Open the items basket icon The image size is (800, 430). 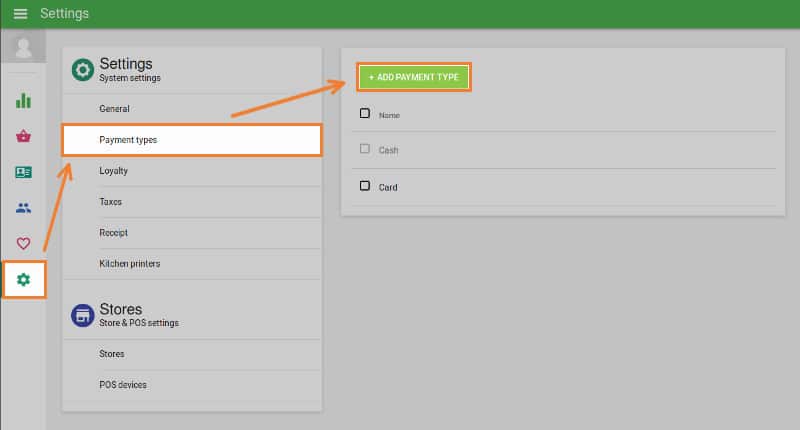click(23, 136)
